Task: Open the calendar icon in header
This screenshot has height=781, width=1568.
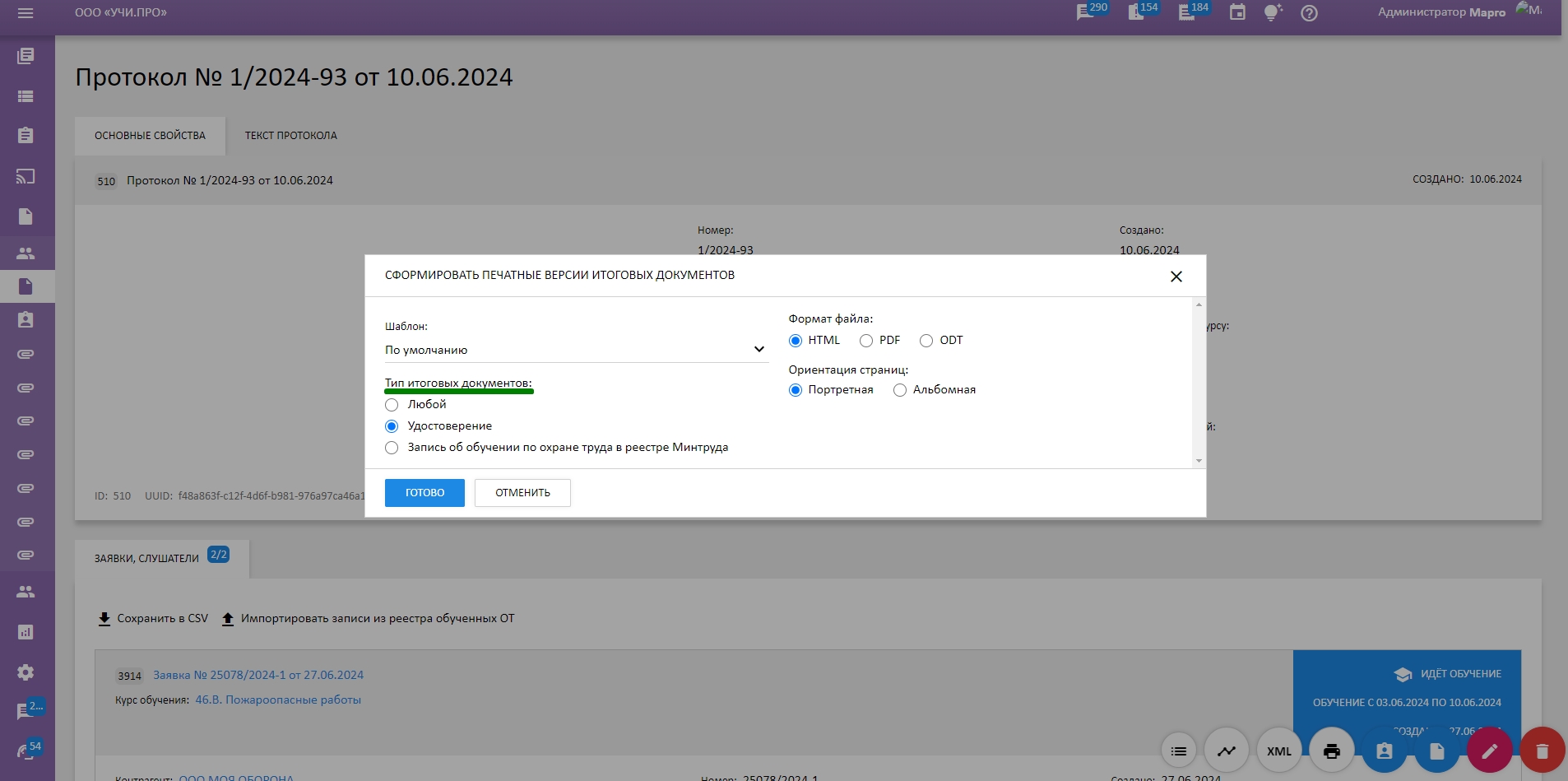Action: [1237, 12]
